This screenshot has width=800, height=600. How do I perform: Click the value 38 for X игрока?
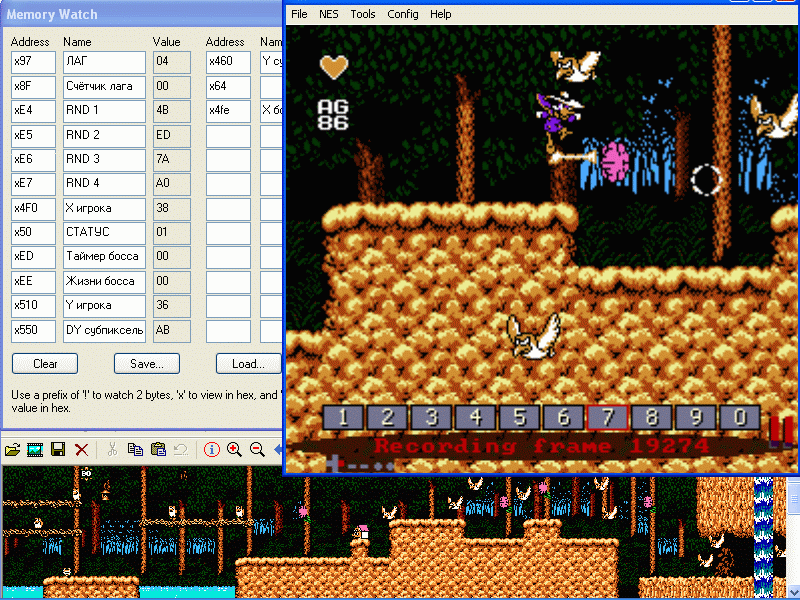(172, 209)
